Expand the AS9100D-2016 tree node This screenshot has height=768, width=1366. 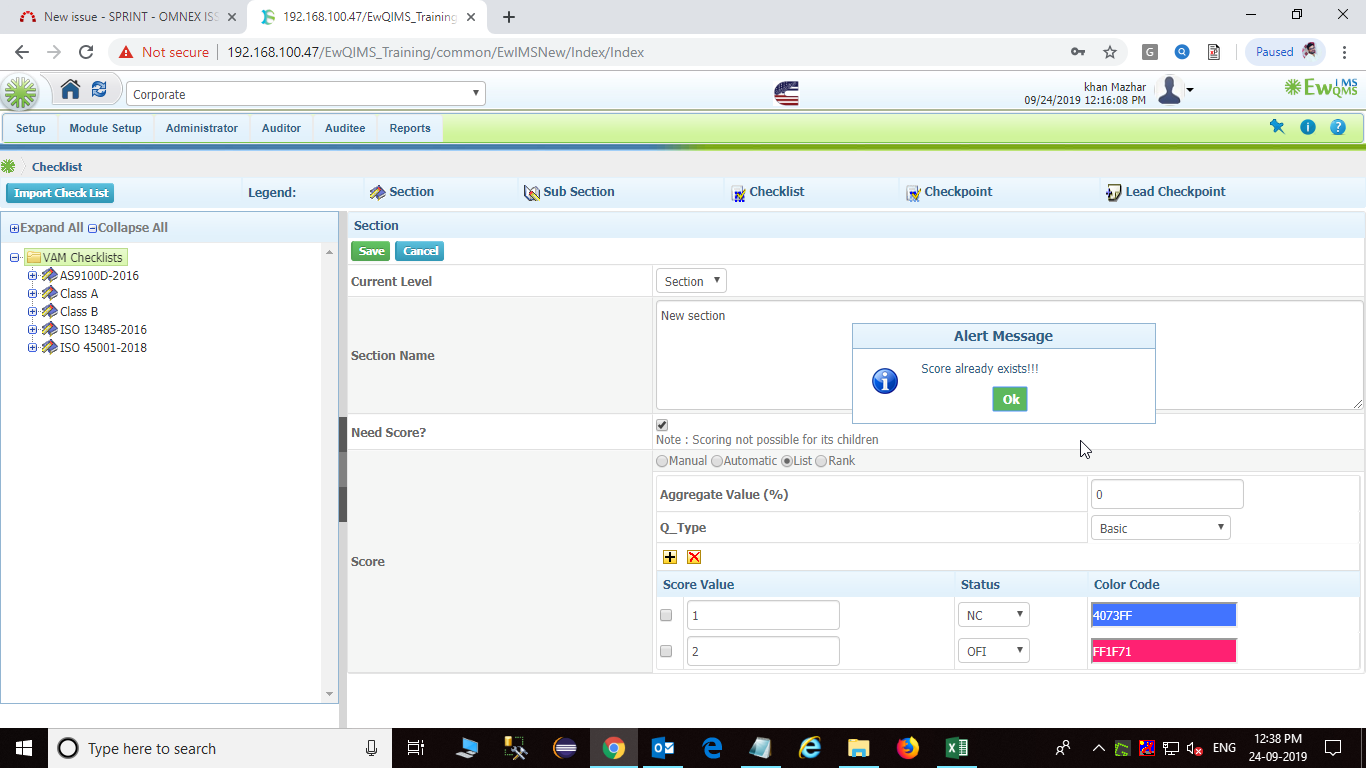(x=32, y=276)
